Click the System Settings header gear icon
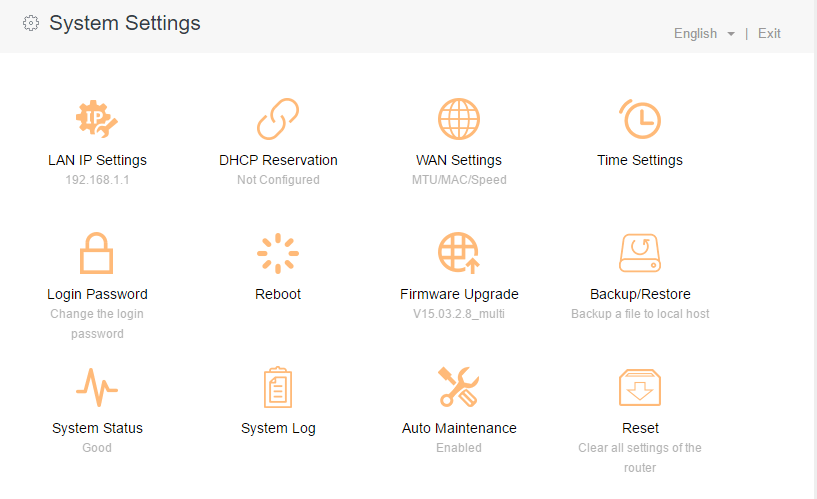The height and width of the screenshot is (499, 817). [x=31, y=23]
